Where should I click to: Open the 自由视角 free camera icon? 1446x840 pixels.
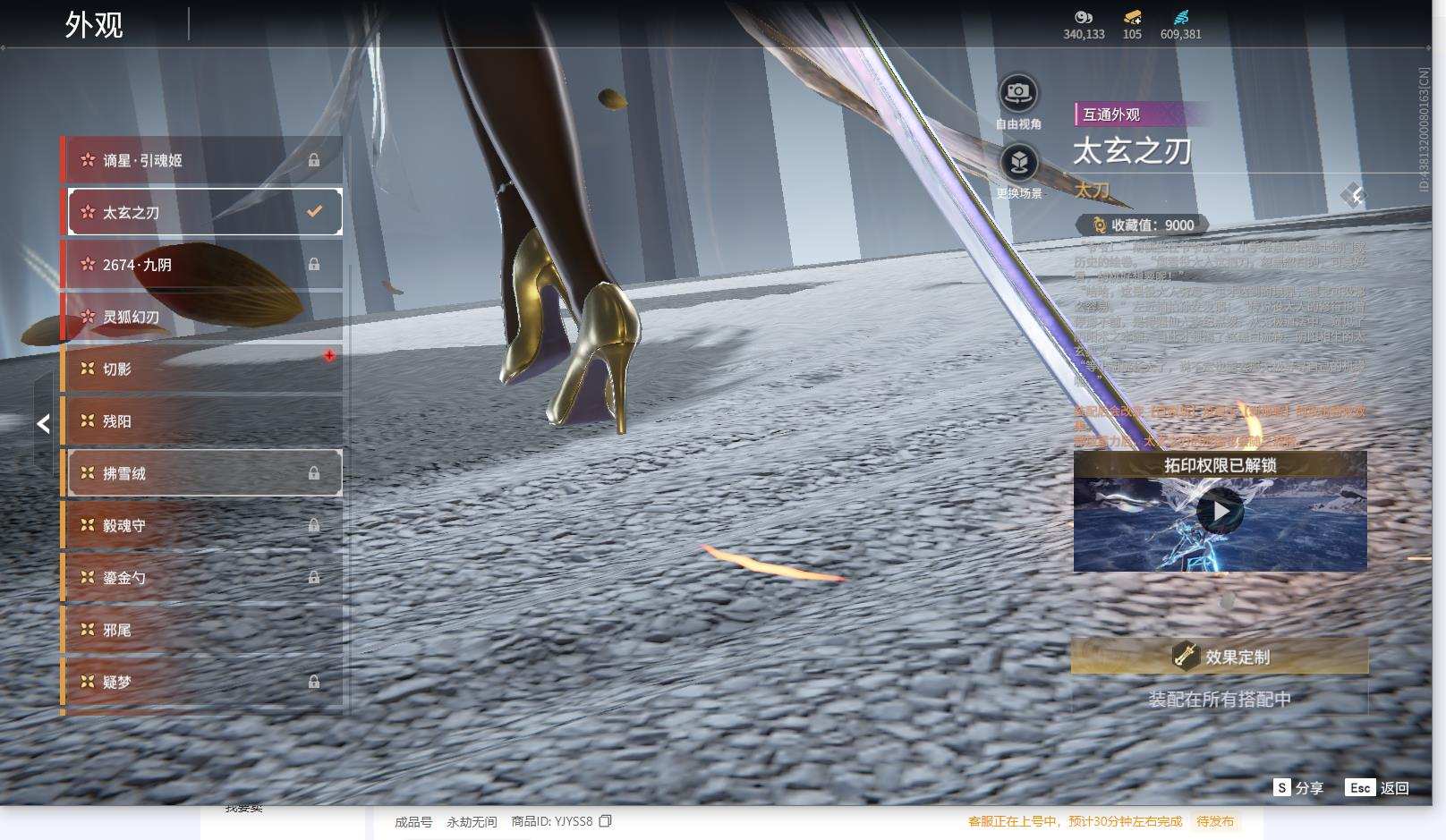[1018, 93]
